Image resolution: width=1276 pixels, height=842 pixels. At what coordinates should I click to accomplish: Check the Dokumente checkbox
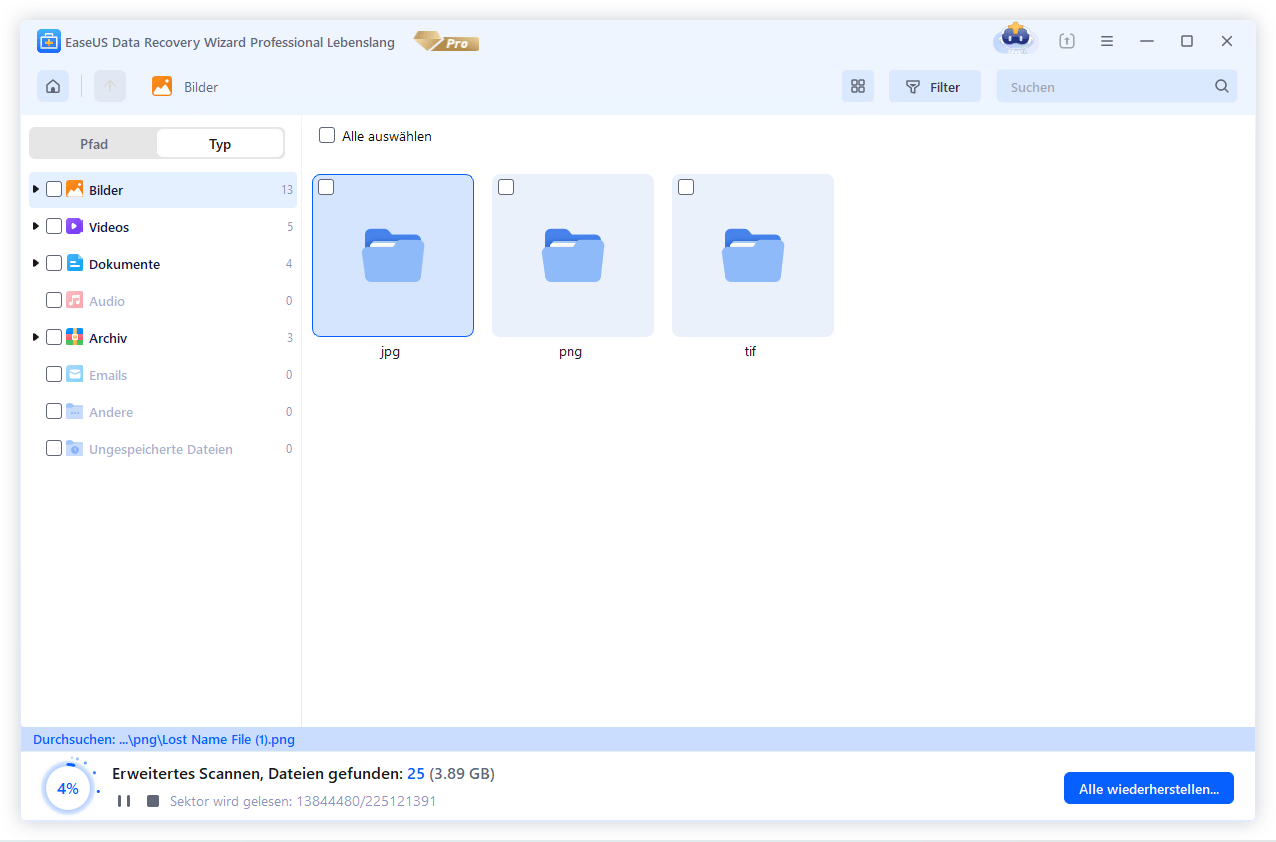(54, 263)
